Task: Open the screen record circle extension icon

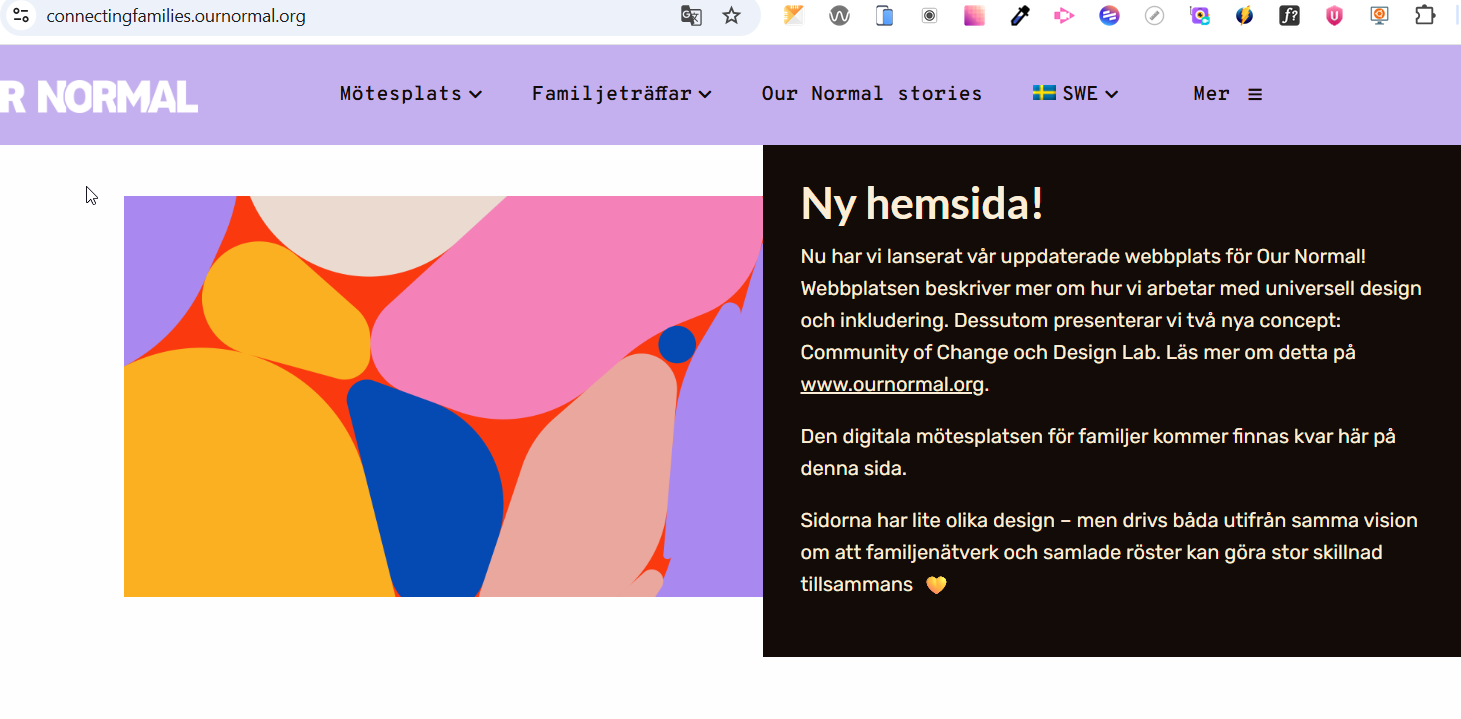Action: [929, 16]
